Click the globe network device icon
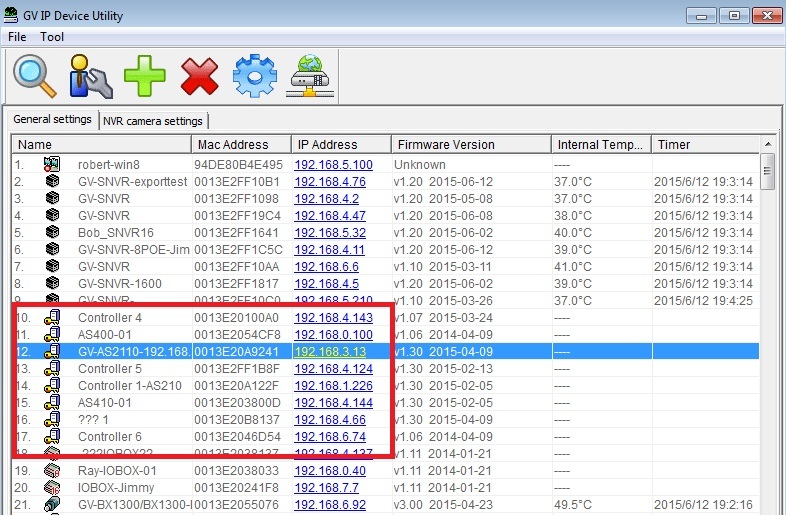The image size is (786, 515). tap(310, 76)
